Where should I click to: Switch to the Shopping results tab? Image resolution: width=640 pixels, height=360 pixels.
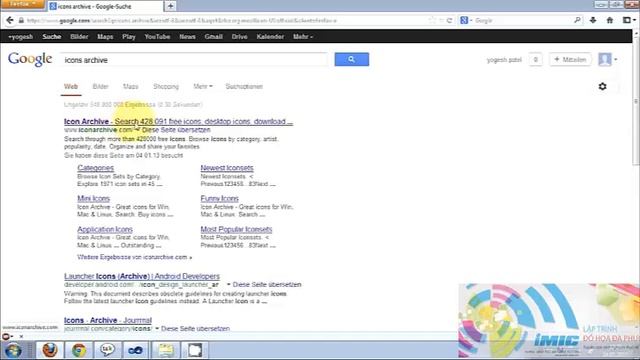click(166, 87)
